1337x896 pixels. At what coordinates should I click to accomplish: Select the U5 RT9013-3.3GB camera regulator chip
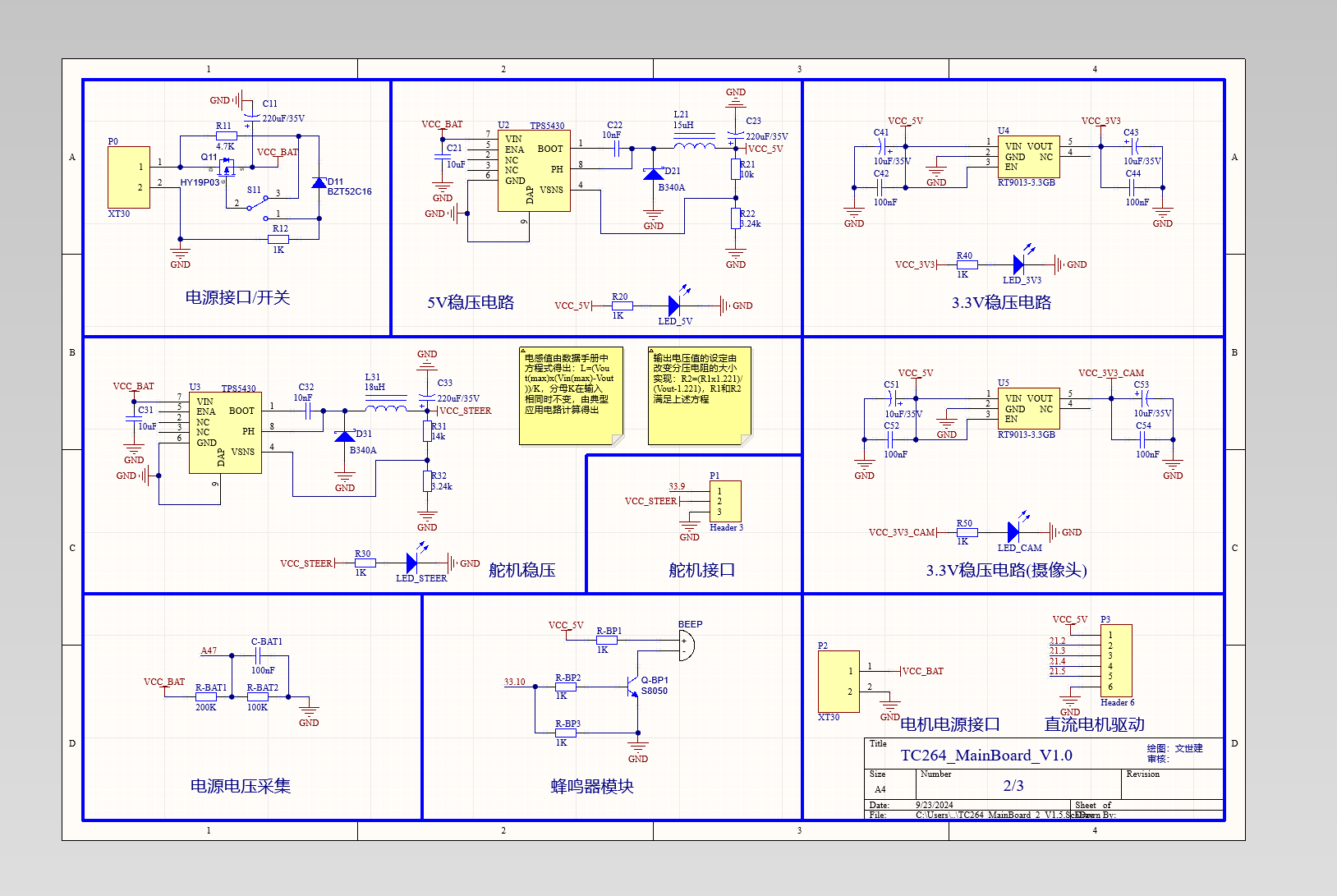[1028, 409]
